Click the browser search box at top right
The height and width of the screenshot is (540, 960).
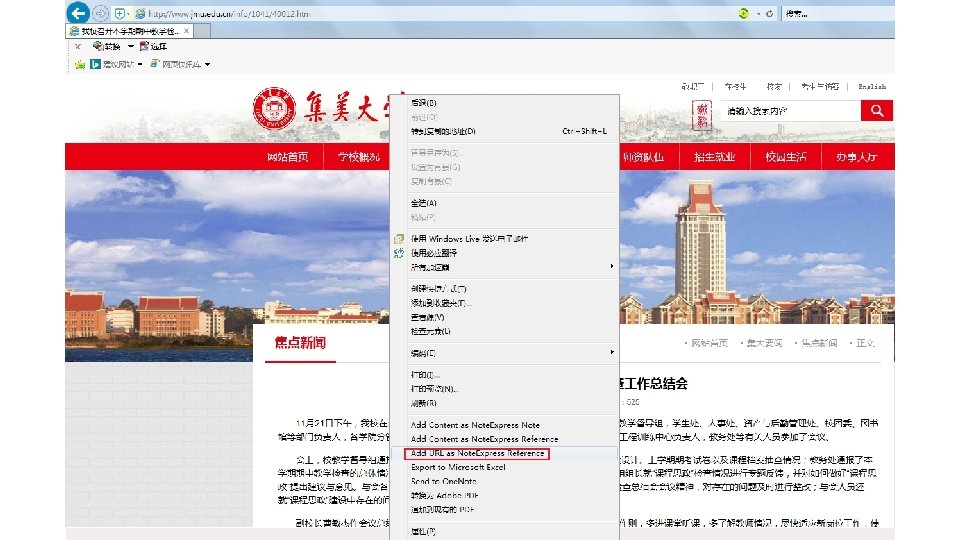click(838, 13)
